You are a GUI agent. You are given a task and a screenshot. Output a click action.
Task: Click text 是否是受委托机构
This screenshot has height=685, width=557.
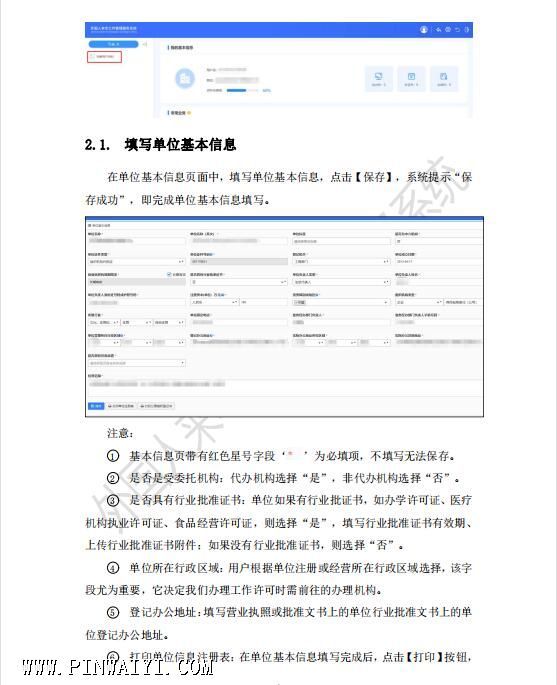coord(174,478)
